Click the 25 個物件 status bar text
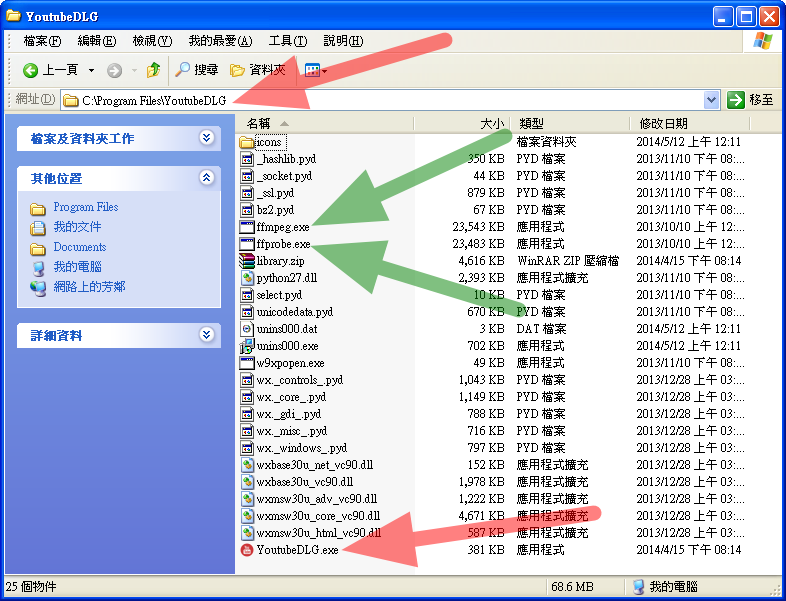786x601 pixels. [31, 586]
